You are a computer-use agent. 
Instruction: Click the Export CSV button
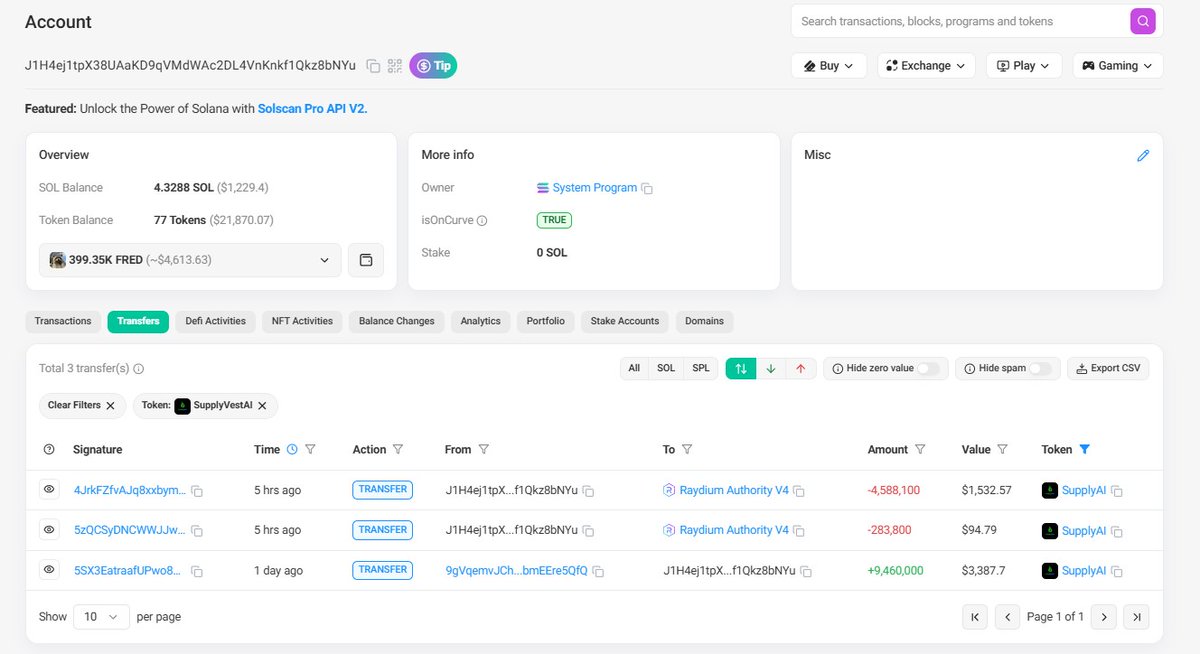tap(1108, 368)
